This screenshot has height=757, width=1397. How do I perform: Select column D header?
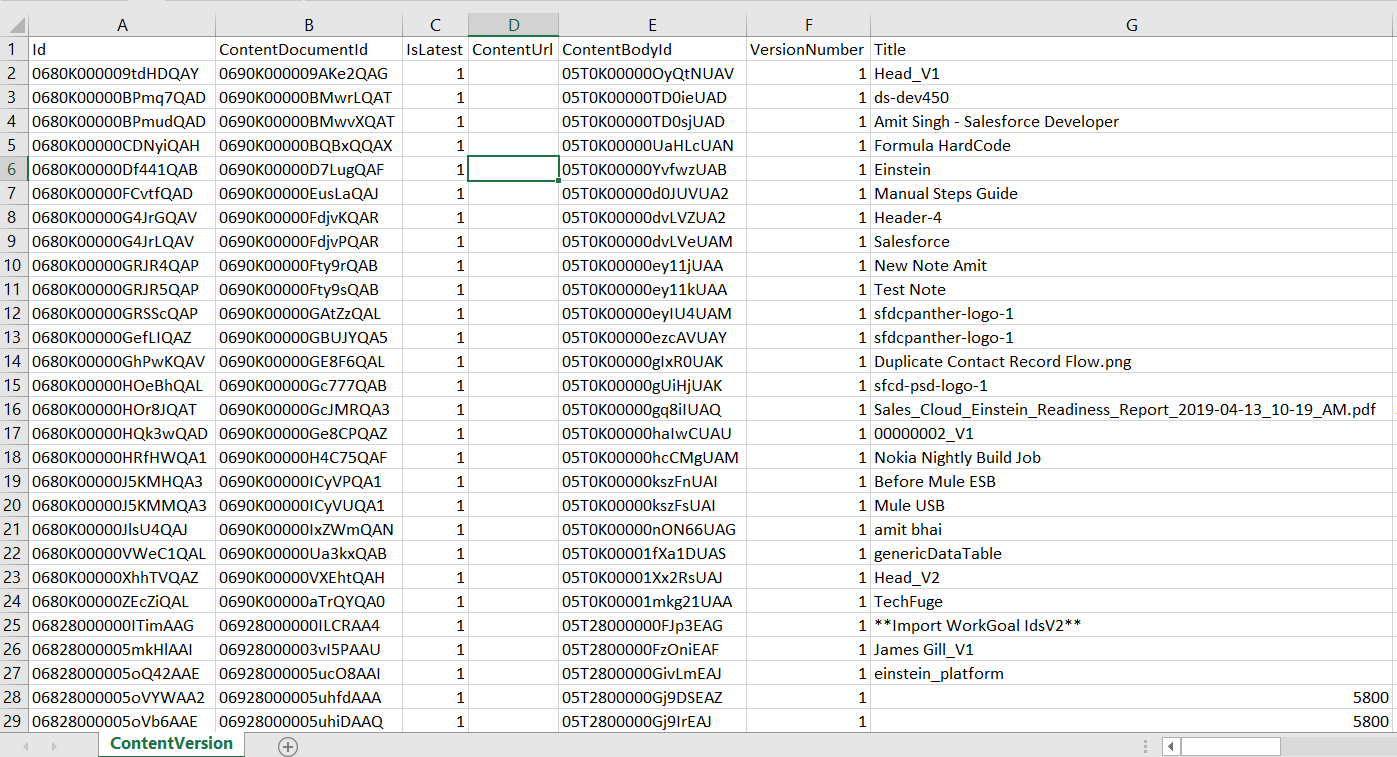[513, 25]
